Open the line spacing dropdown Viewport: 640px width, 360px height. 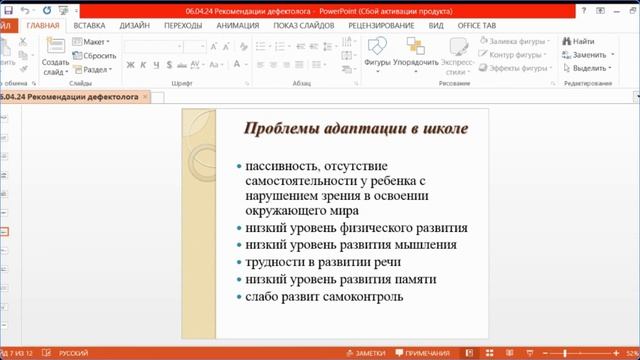point(330,47)
